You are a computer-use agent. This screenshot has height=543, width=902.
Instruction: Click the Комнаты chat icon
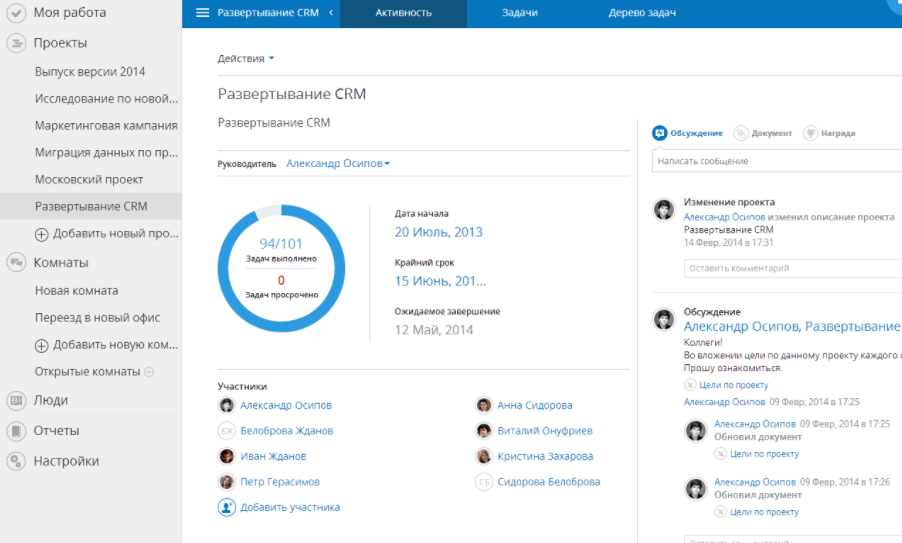[x=16, y=262]
